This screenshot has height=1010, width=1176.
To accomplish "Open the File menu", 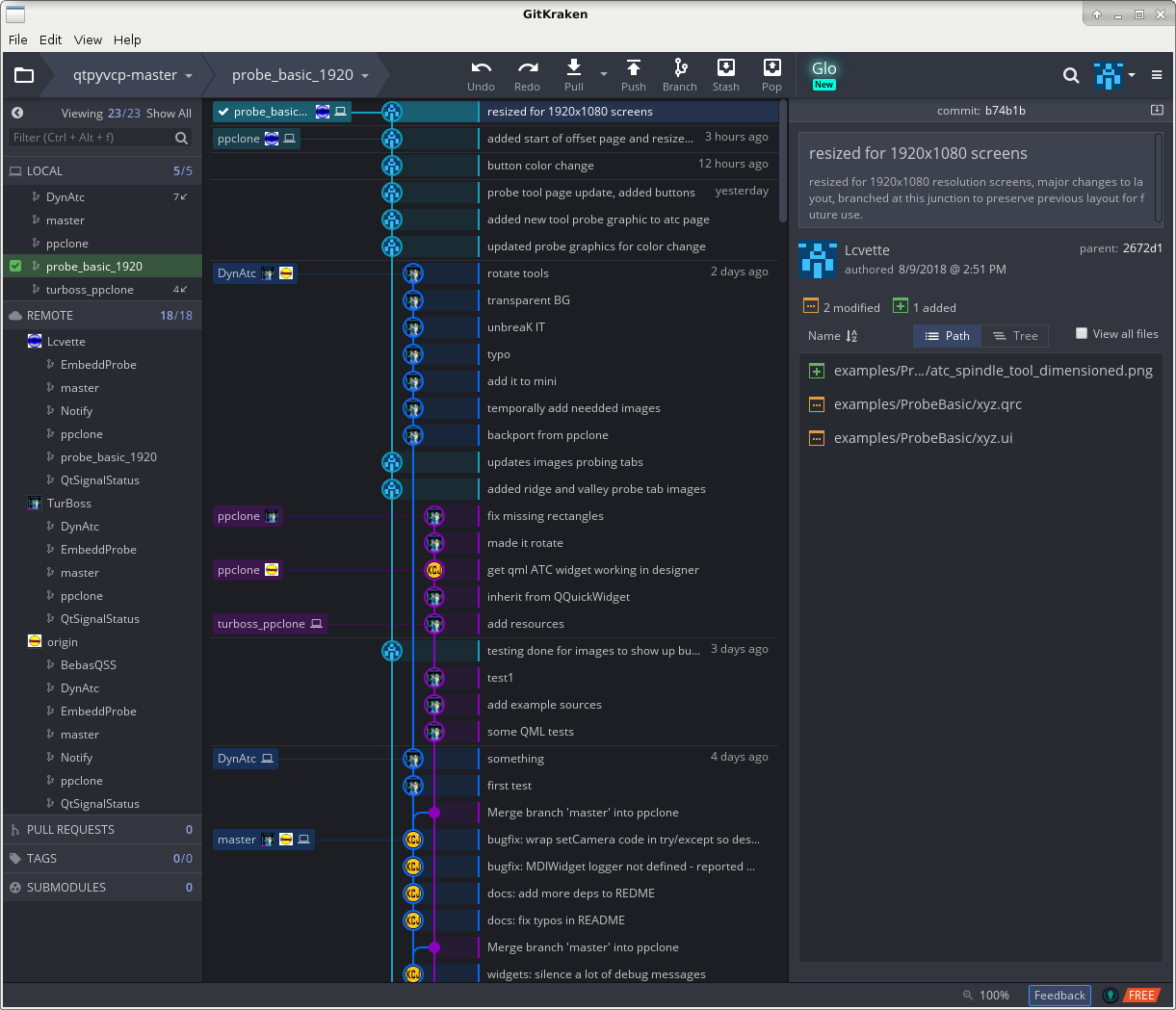I will 18,39.
